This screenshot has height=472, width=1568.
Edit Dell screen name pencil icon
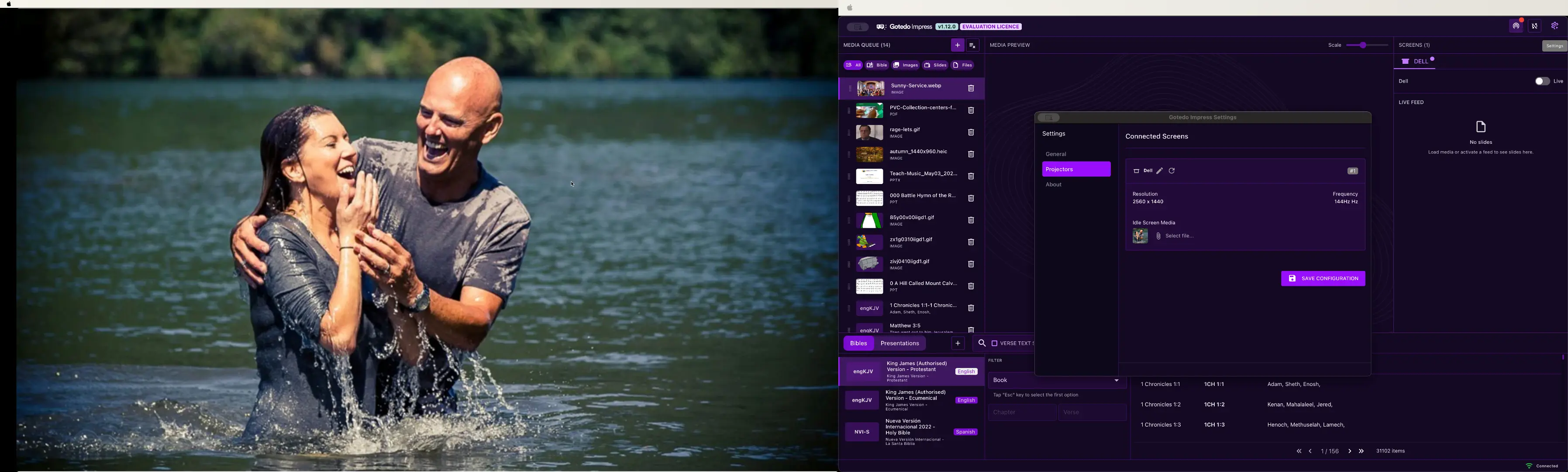click(x=1160, y=171)
